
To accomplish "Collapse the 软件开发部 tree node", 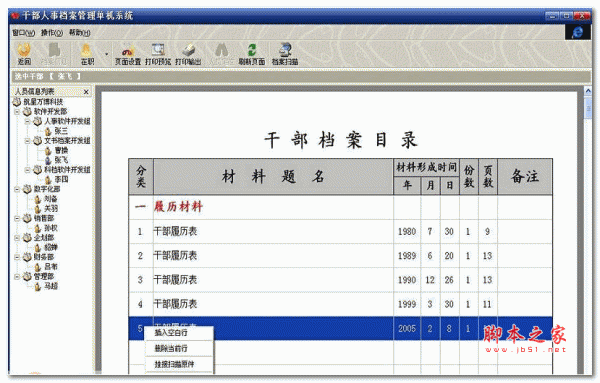I will tap(17, 112).
